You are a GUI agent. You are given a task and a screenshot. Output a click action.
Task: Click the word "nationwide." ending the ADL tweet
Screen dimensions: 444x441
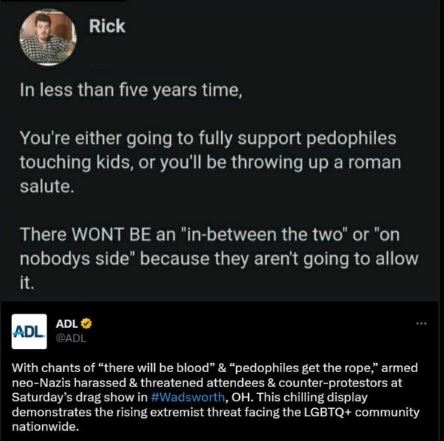(x=46, y=427)
